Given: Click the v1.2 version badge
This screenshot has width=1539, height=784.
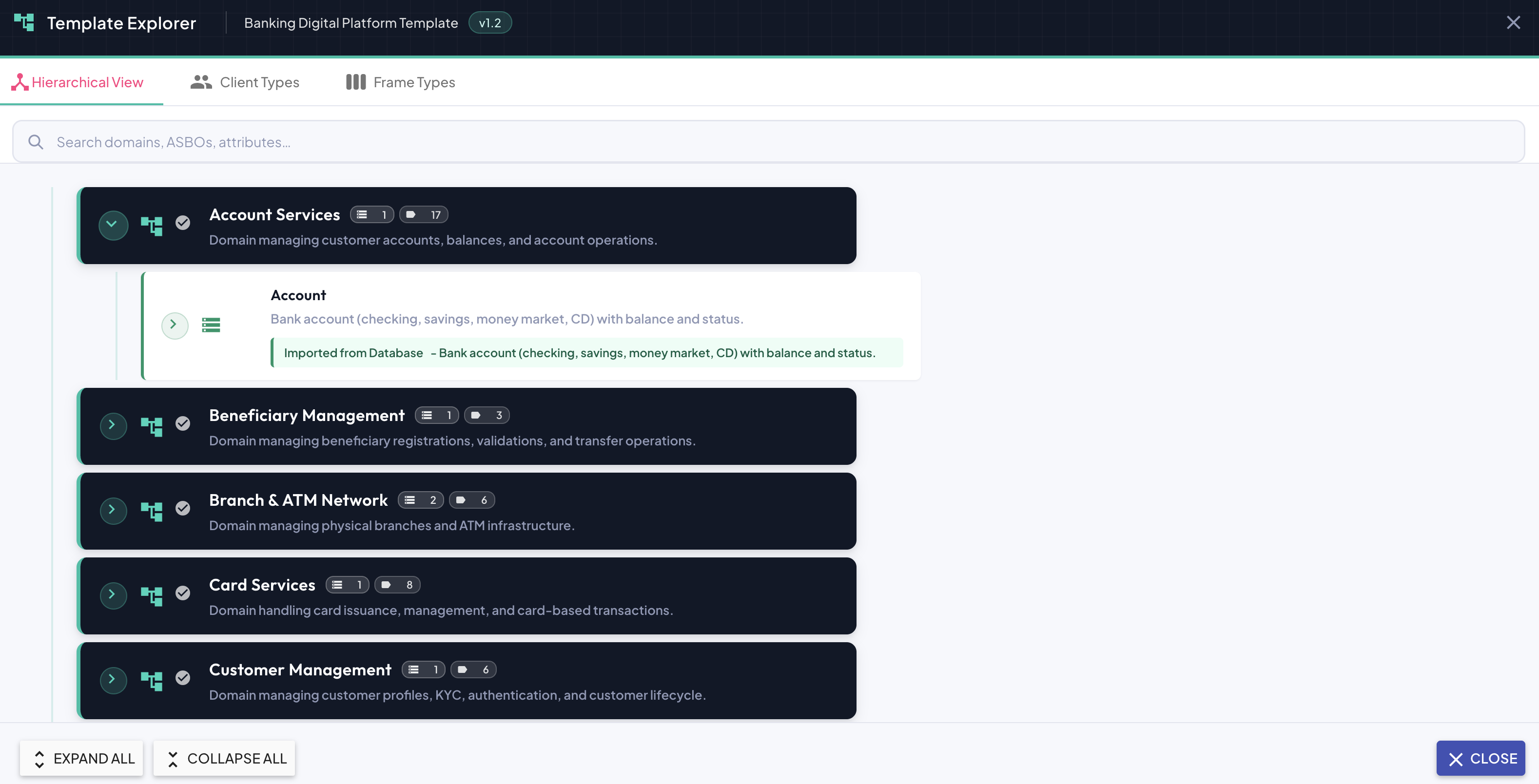Looking at the screenshot, I should tap(490, 23).
